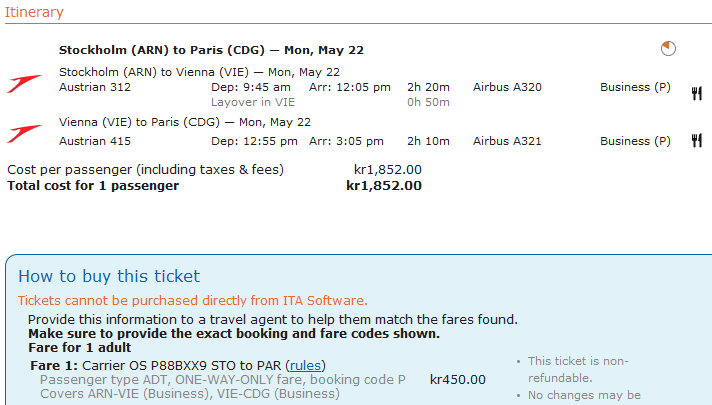Click the Austrian 312 flight number

tap(95, 87)
